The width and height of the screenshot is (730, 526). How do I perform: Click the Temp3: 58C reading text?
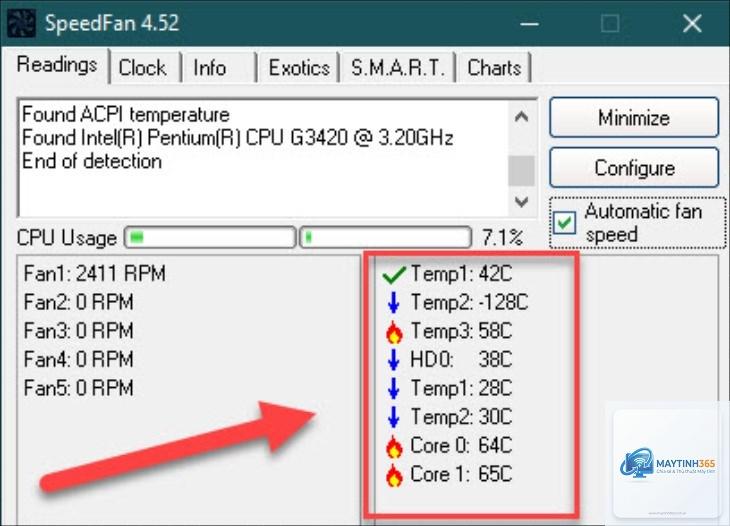tap(461, 331)
